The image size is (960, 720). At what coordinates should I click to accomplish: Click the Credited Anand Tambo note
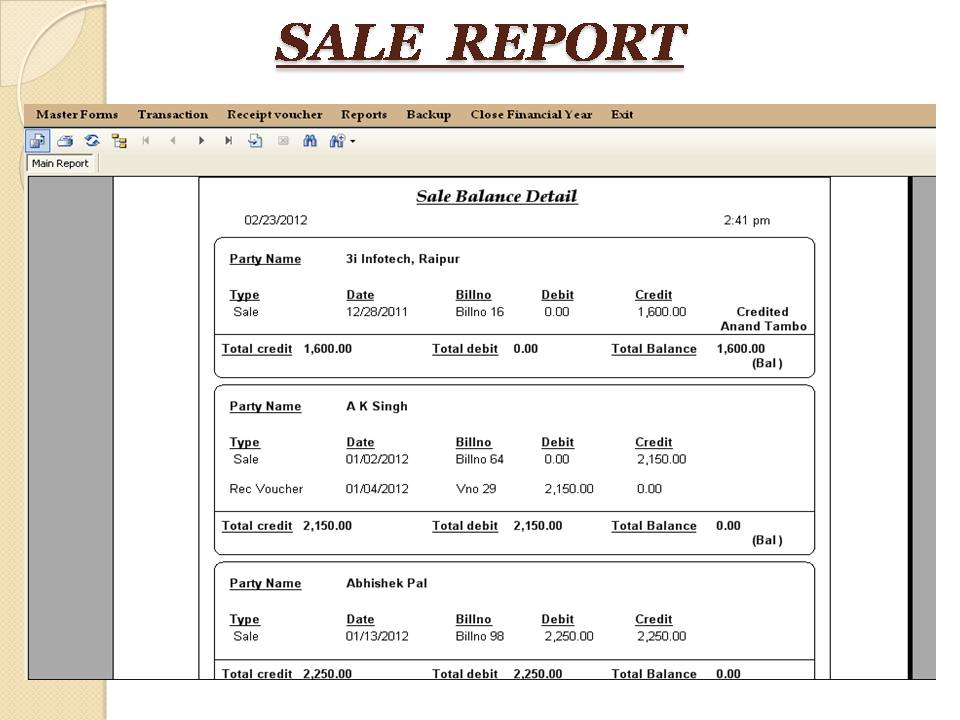[x=763, y=319]
